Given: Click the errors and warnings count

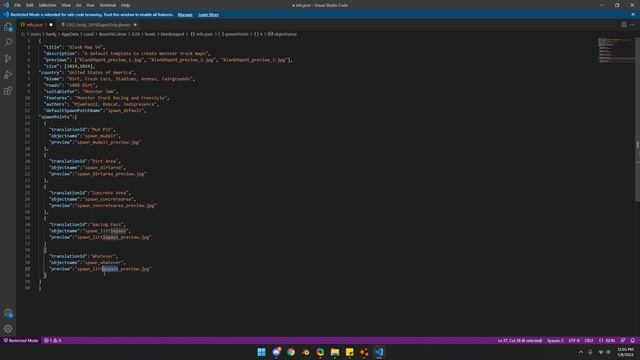Looking at the screenshot, I should tap(52, 340).
